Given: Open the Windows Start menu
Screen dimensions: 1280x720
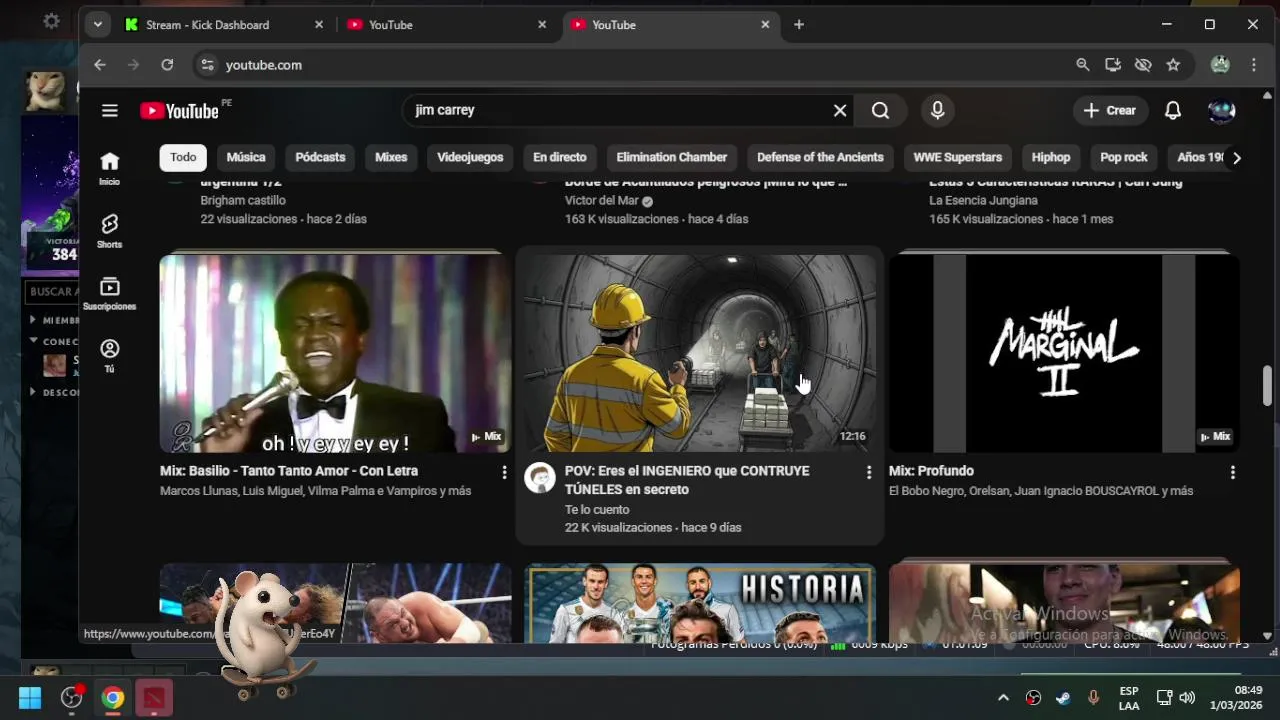Looking at the screenshot, I should pyautogui.click(x=30, y=698).
